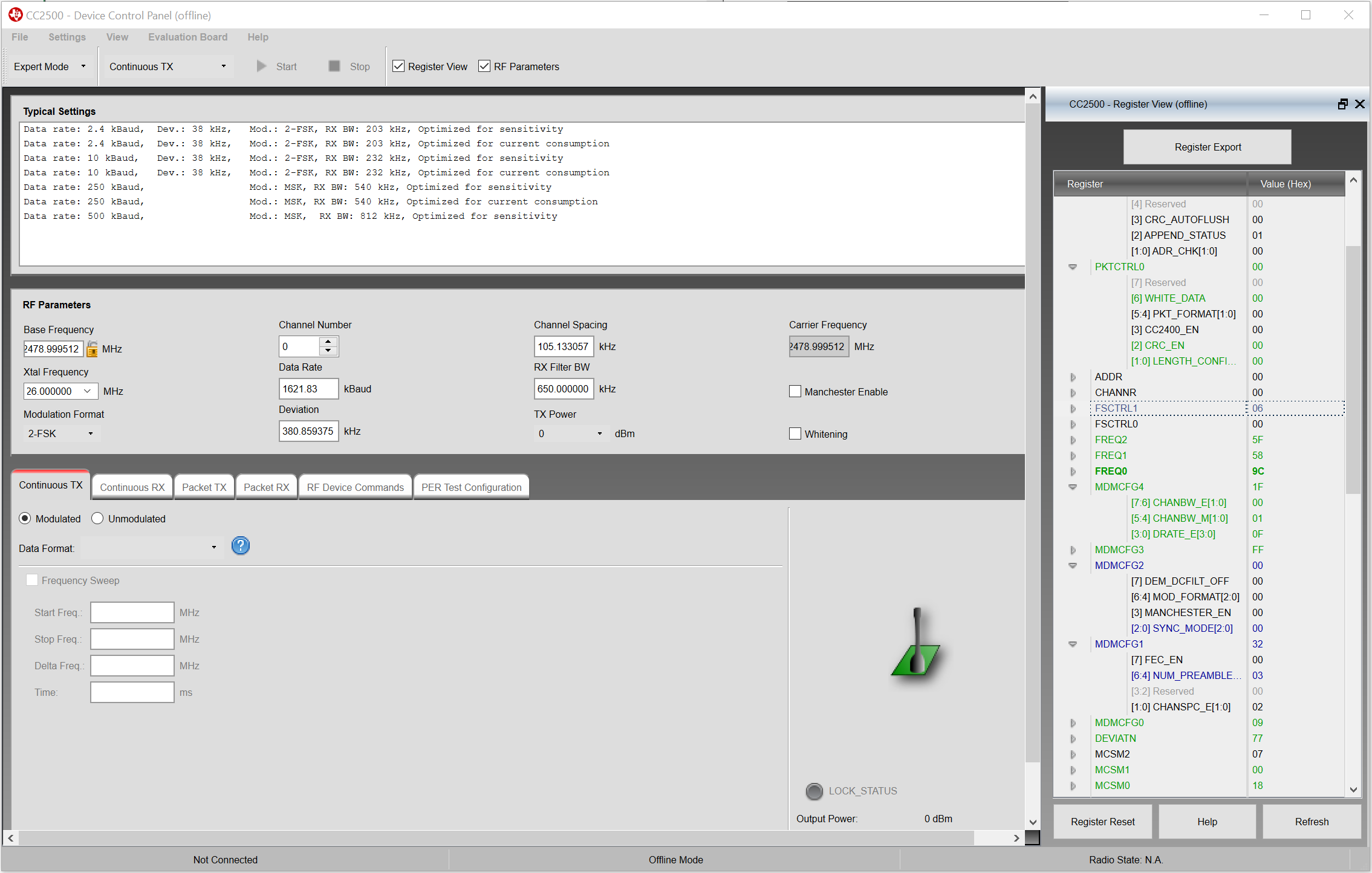Select the Unmodulated radio button
Screen dimensions: 1372x873
click(x=97, y=519)
